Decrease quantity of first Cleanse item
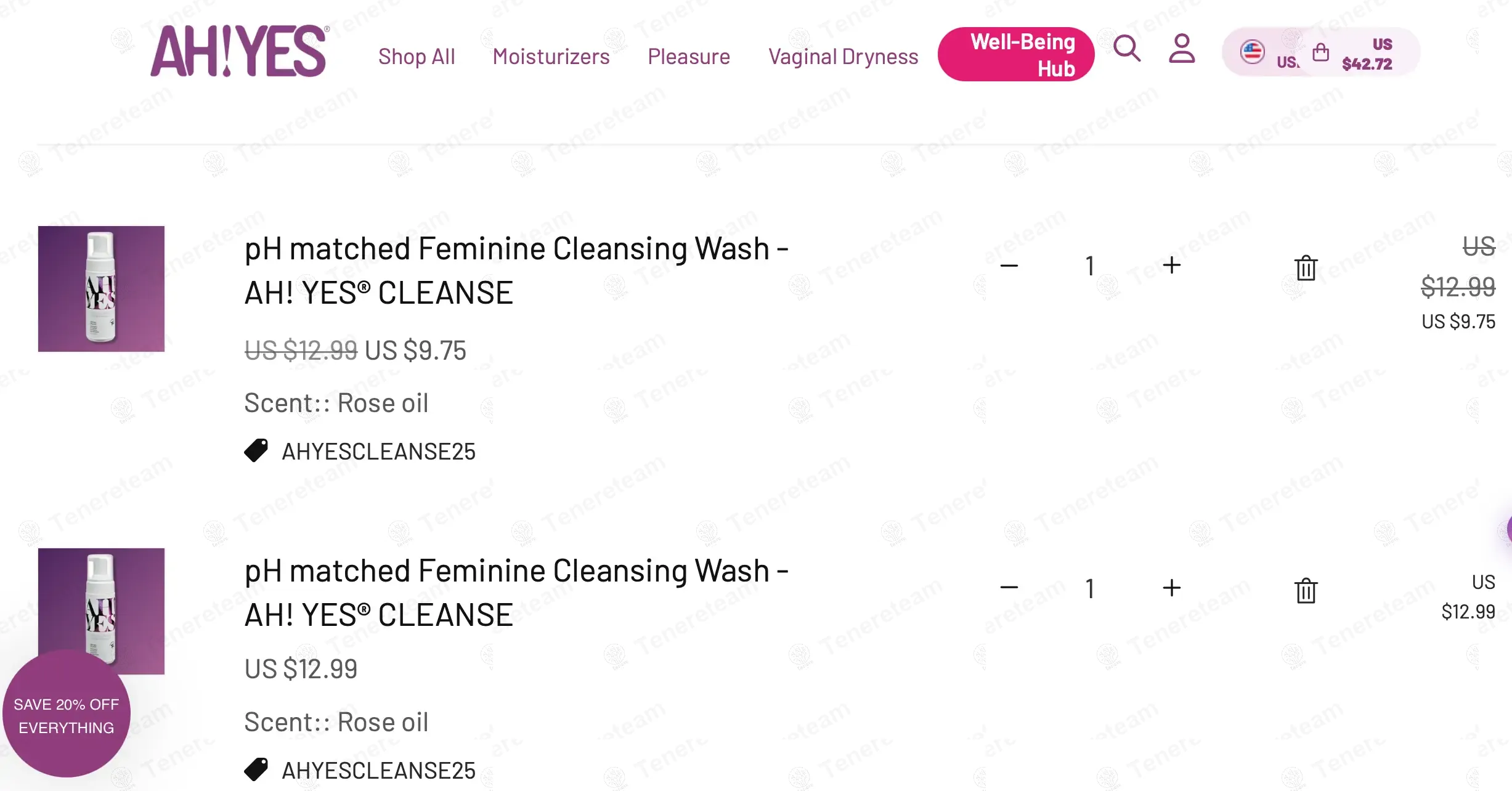 pos(1009,266)
